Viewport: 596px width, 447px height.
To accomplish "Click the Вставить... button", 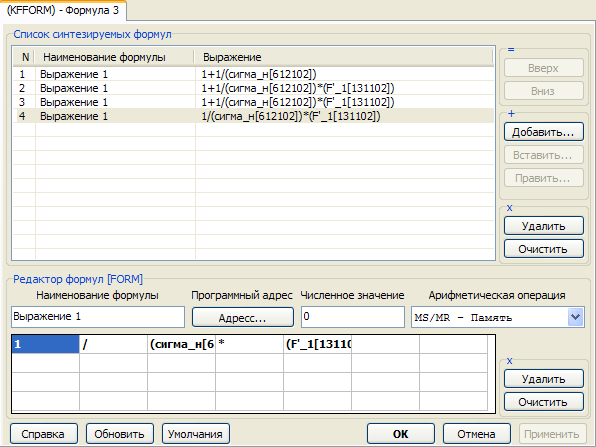I will [x=544, y=155].
